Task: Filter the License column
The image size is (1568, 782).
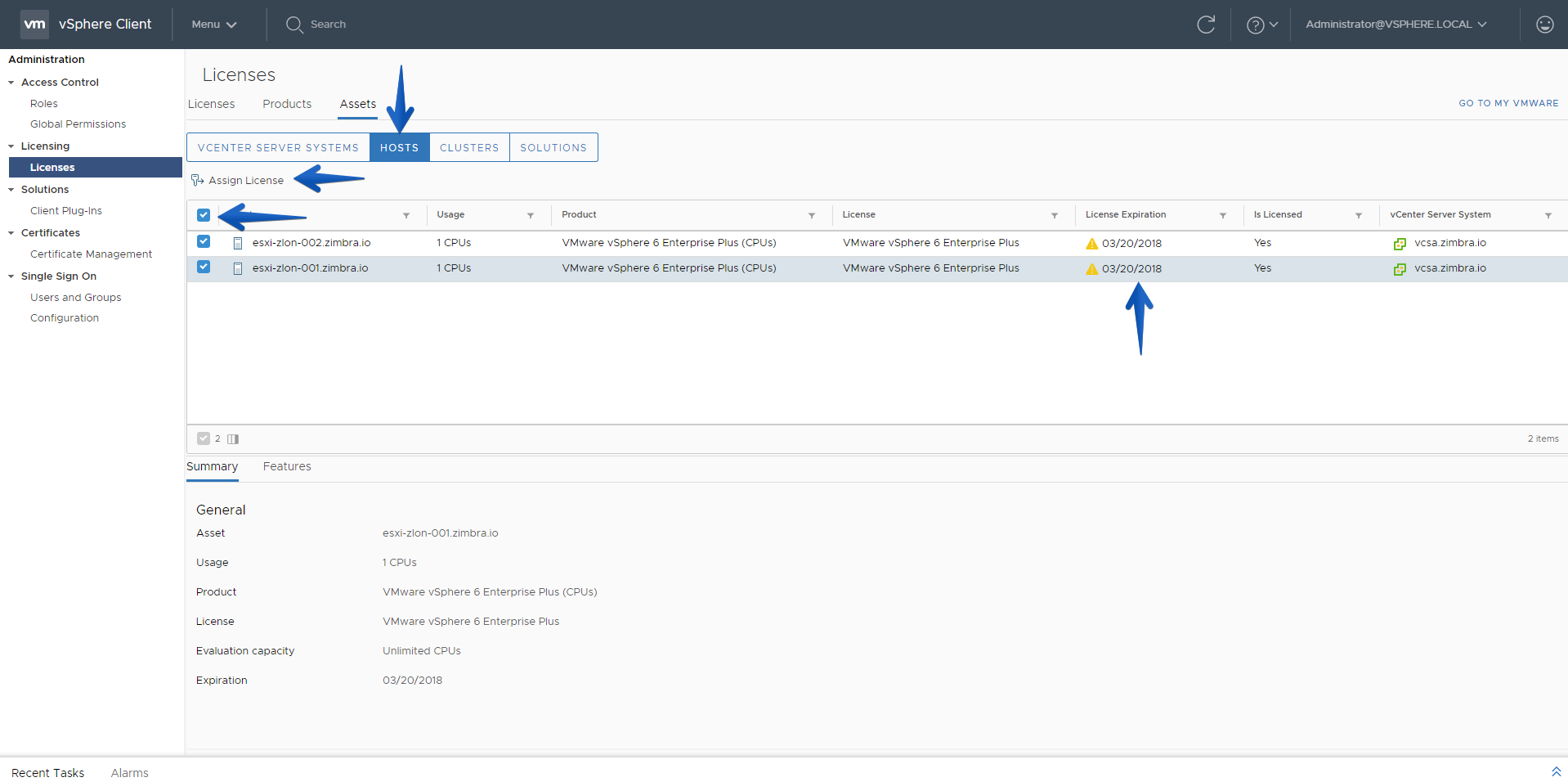Action: pos(1055,215)
